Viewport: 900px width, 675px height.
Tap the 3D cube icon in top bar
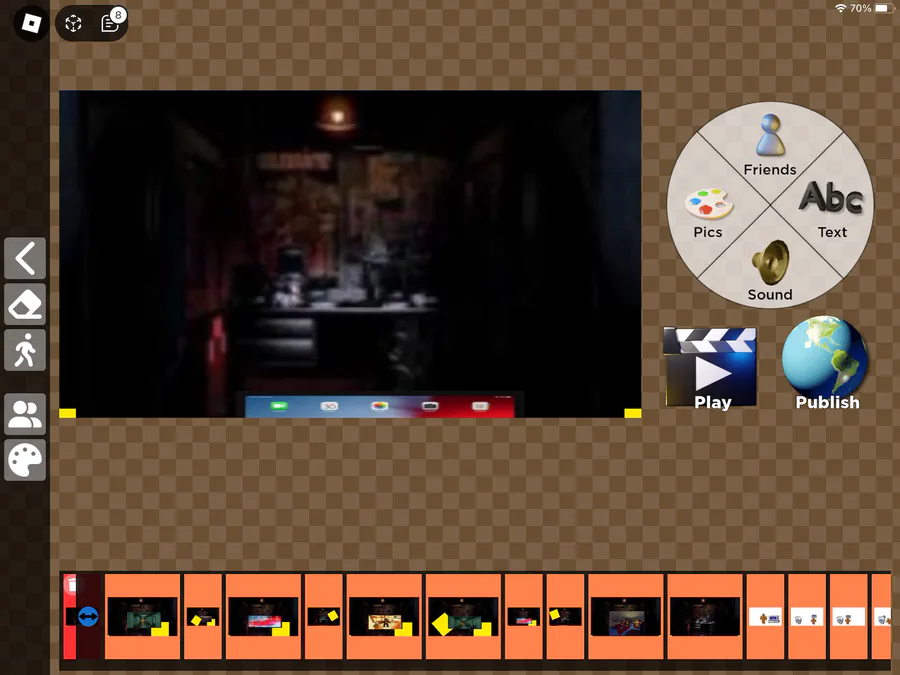click(73, 24)
